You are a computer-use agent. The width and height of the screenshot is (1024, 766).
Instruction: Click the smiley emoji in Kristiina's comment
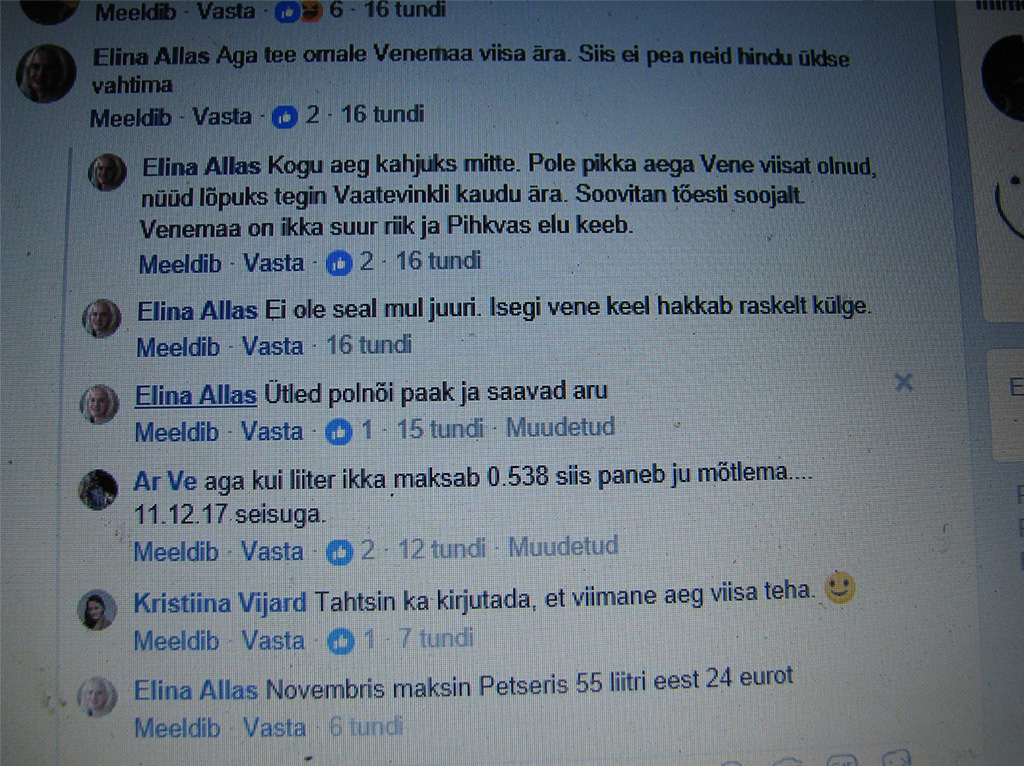(840, 587)
